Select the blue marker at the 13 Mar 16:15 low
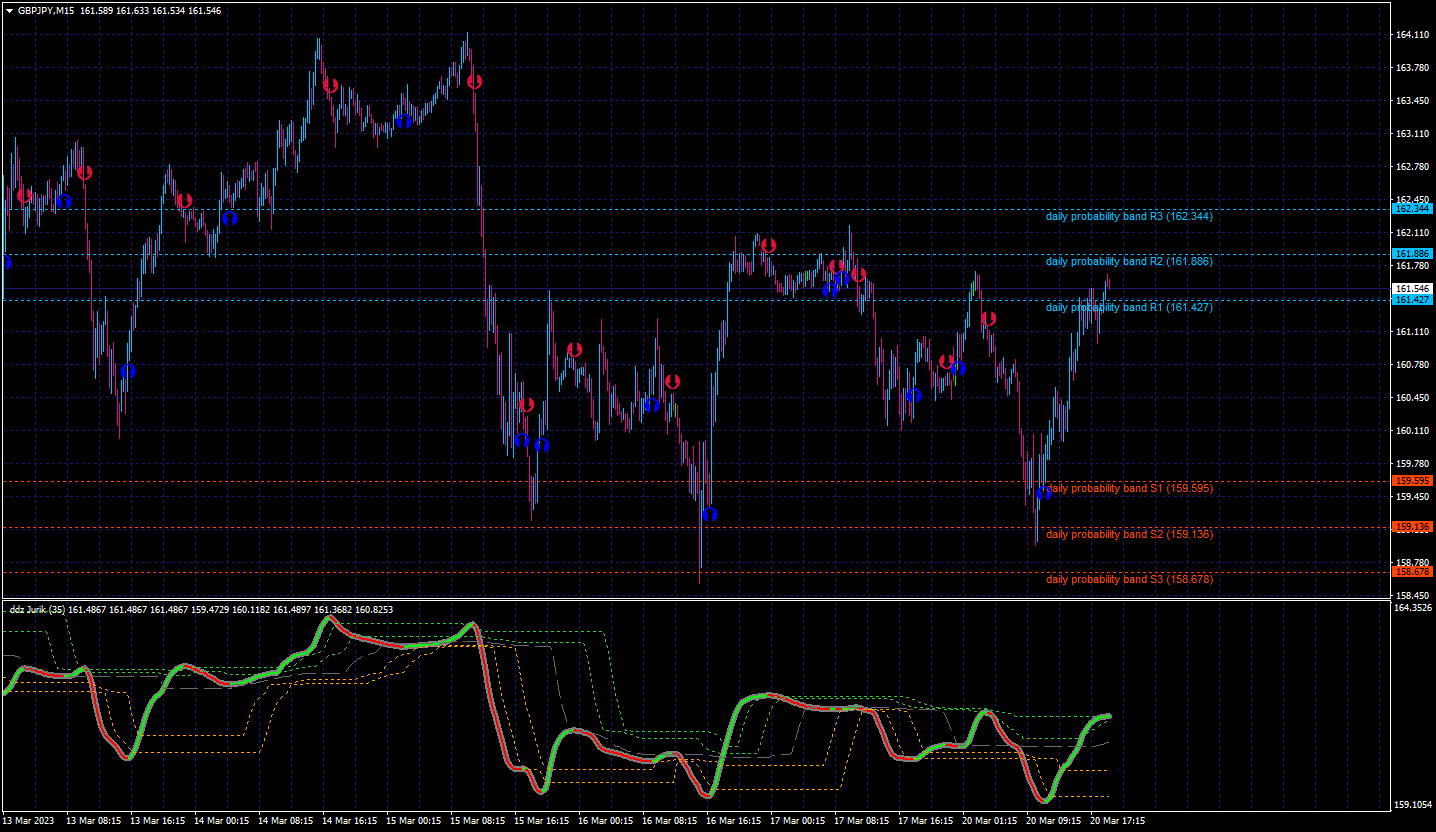 (128, 371)
